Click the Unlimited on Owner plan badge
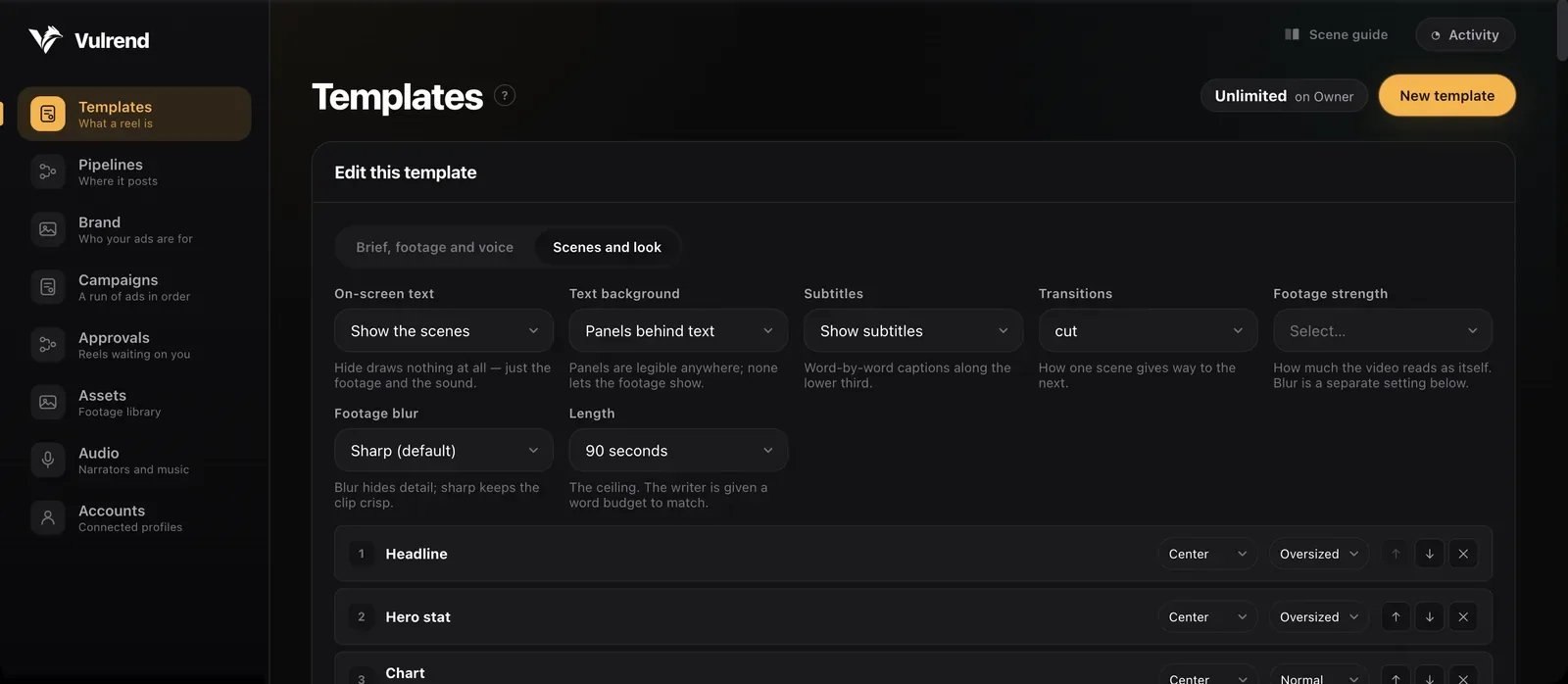The height and width of the screenshot is (684, 1568). click(x=1284, y=96)
